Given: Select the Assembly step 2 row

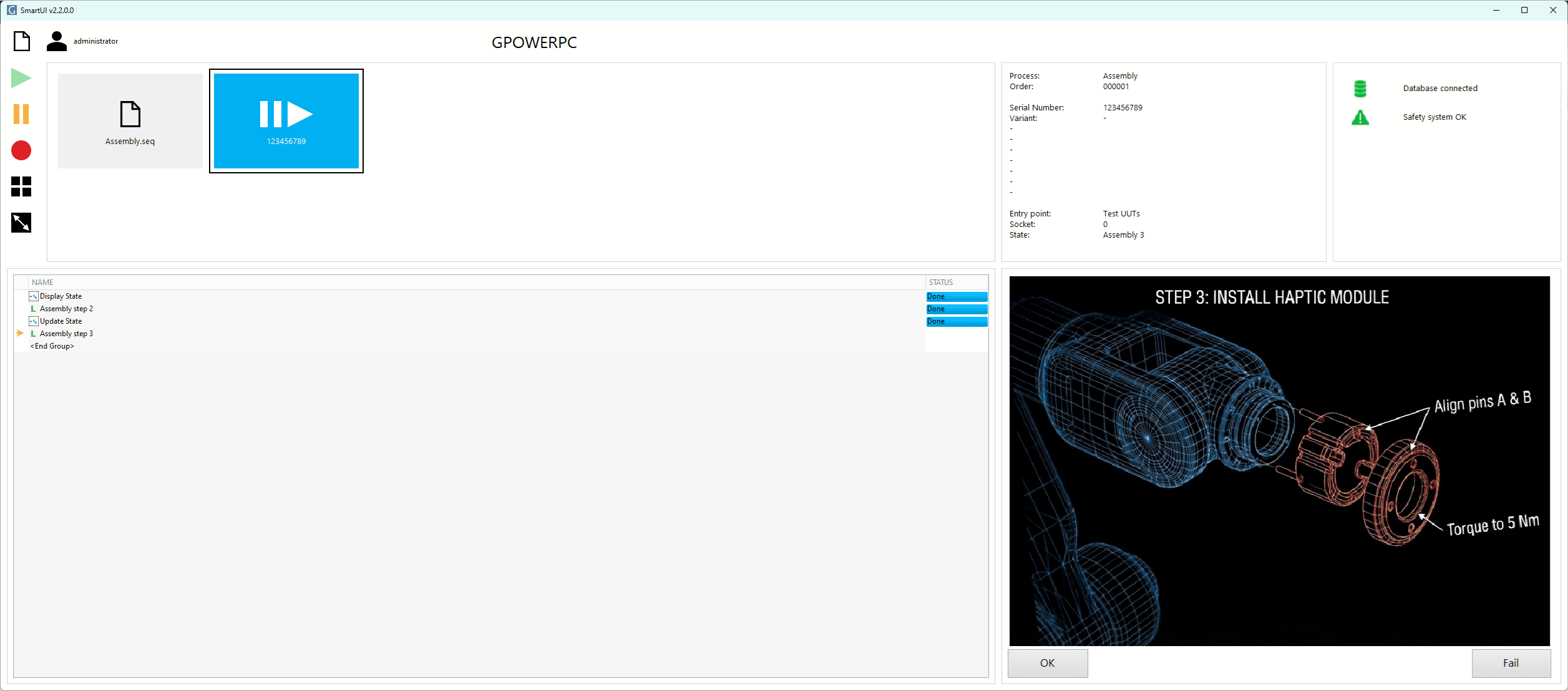Looking at the screenshot, I should click(x=66, y=309).
